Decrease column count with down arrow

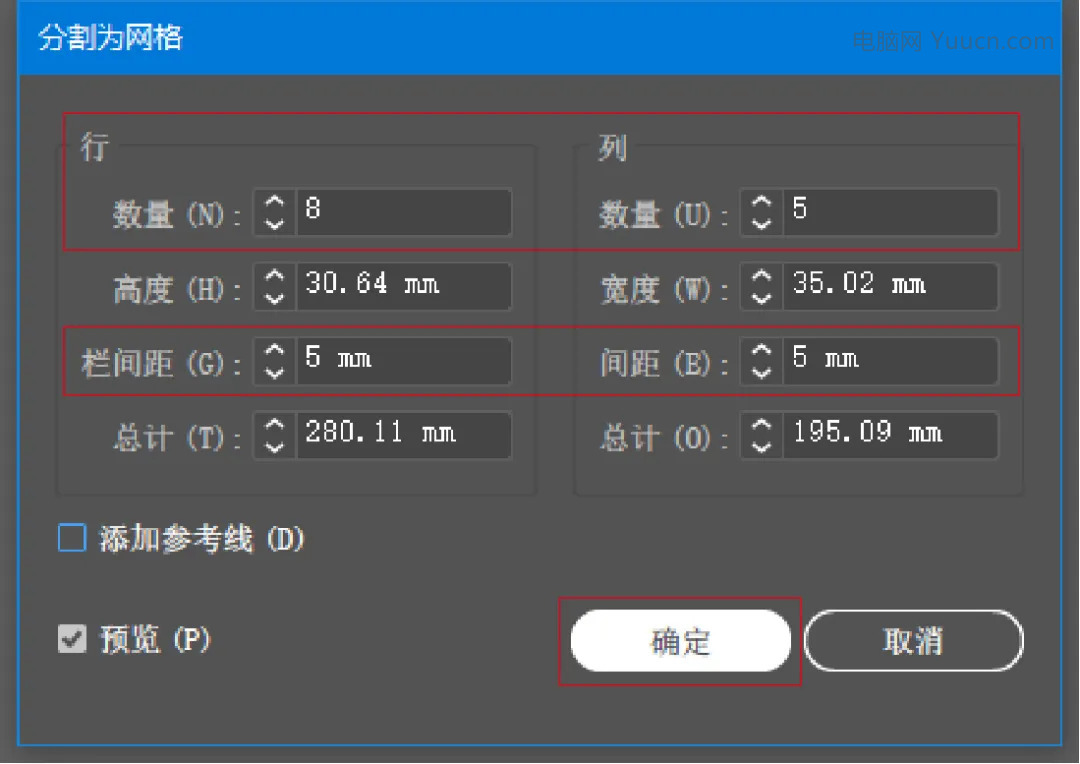761,223
